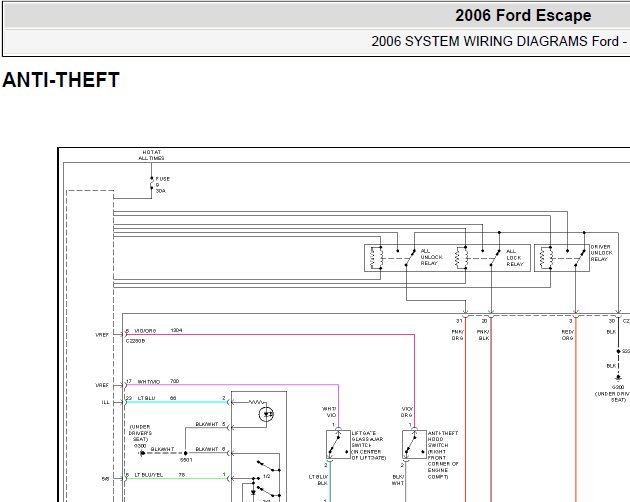Click the '1/2' switch contact in module
This screenshot has height=502, width=630.
(268, 467)
